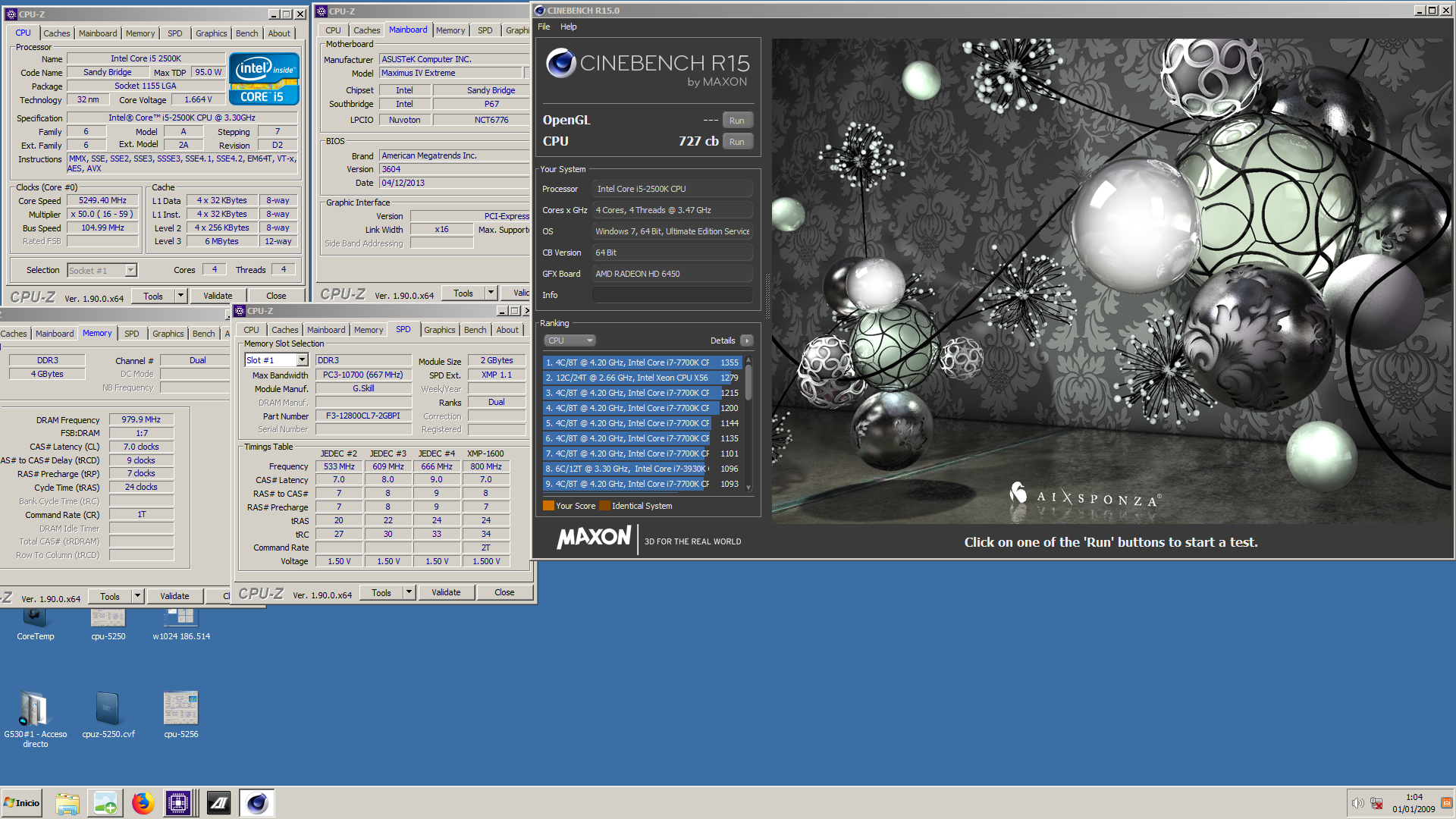Select ranking row 1 with score 1355

click(641, 362)
